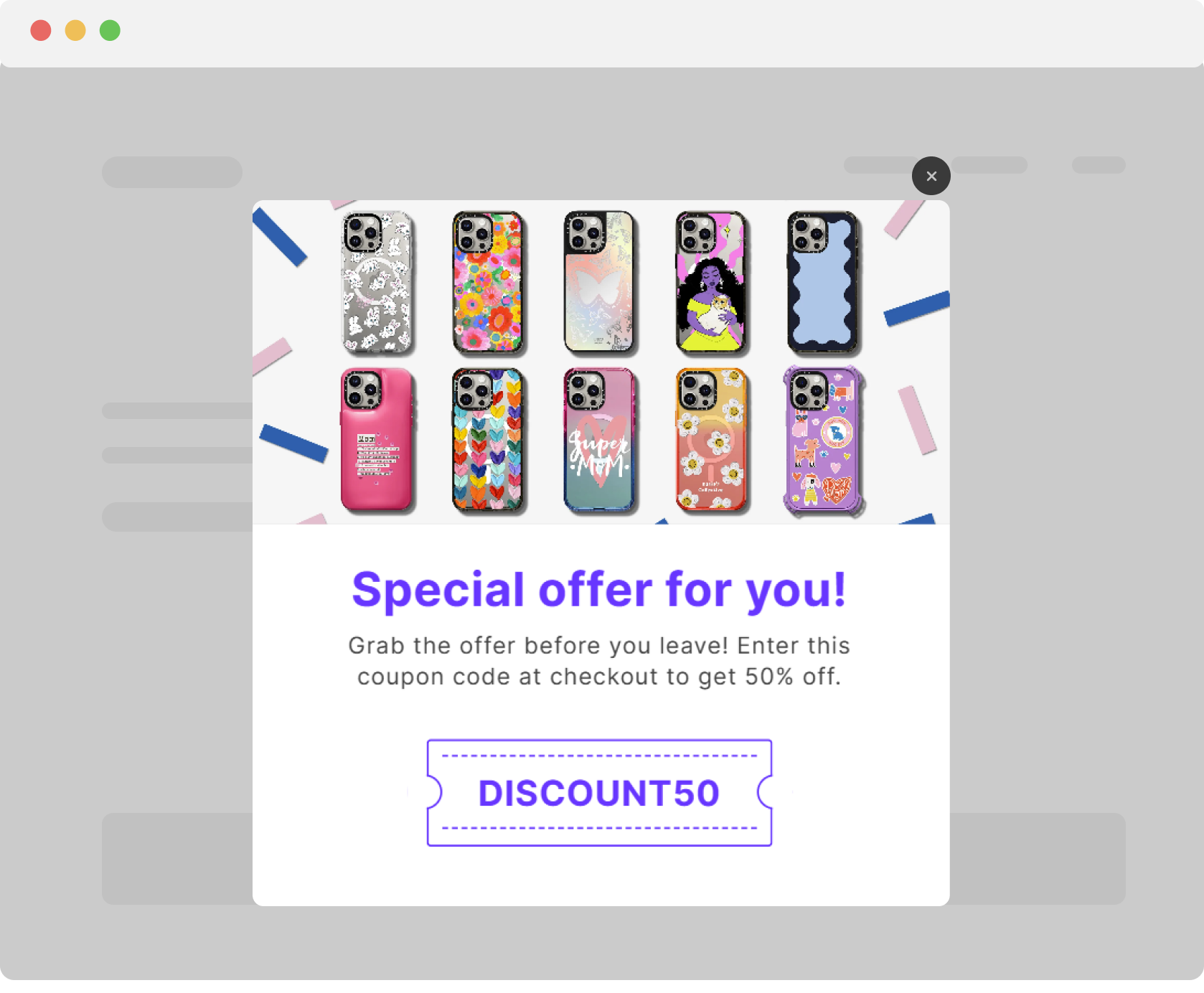Select the woman holding dog phone case
This screenshot has height=993, width=1204.
[x=711, y=283]
